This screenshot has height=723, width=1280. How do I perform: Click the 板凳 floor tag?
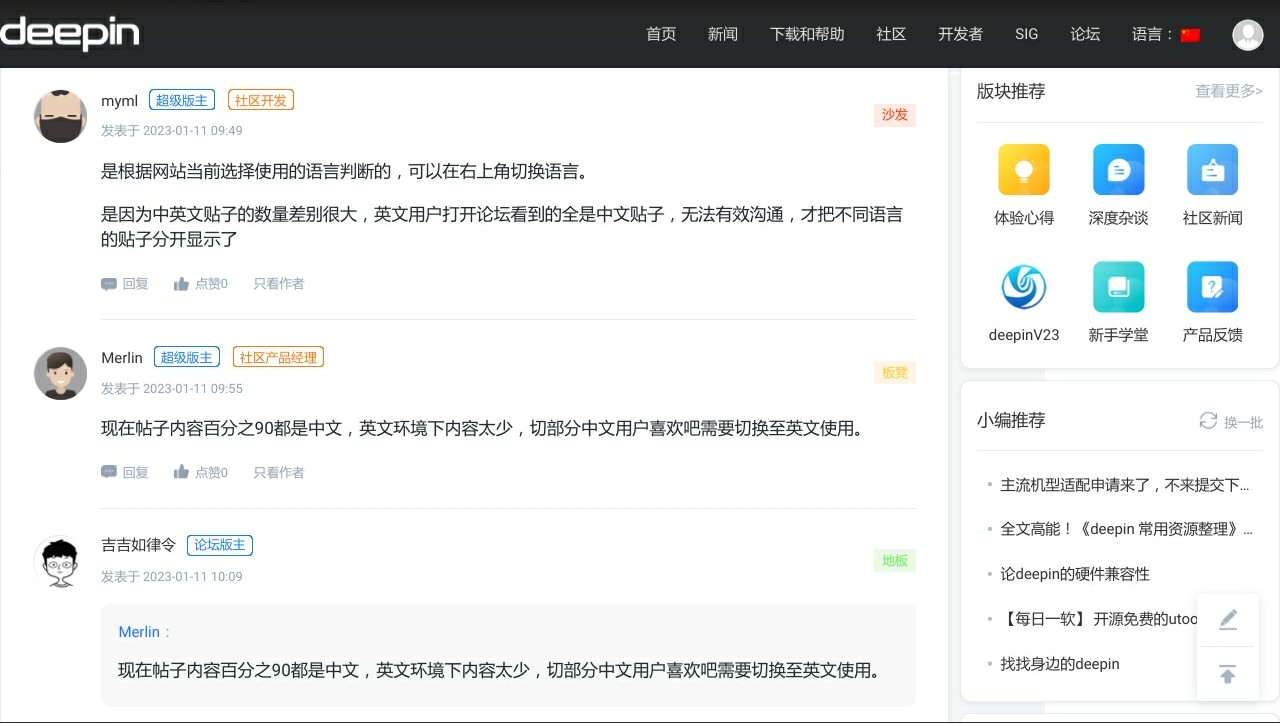[x=895, y=373]
